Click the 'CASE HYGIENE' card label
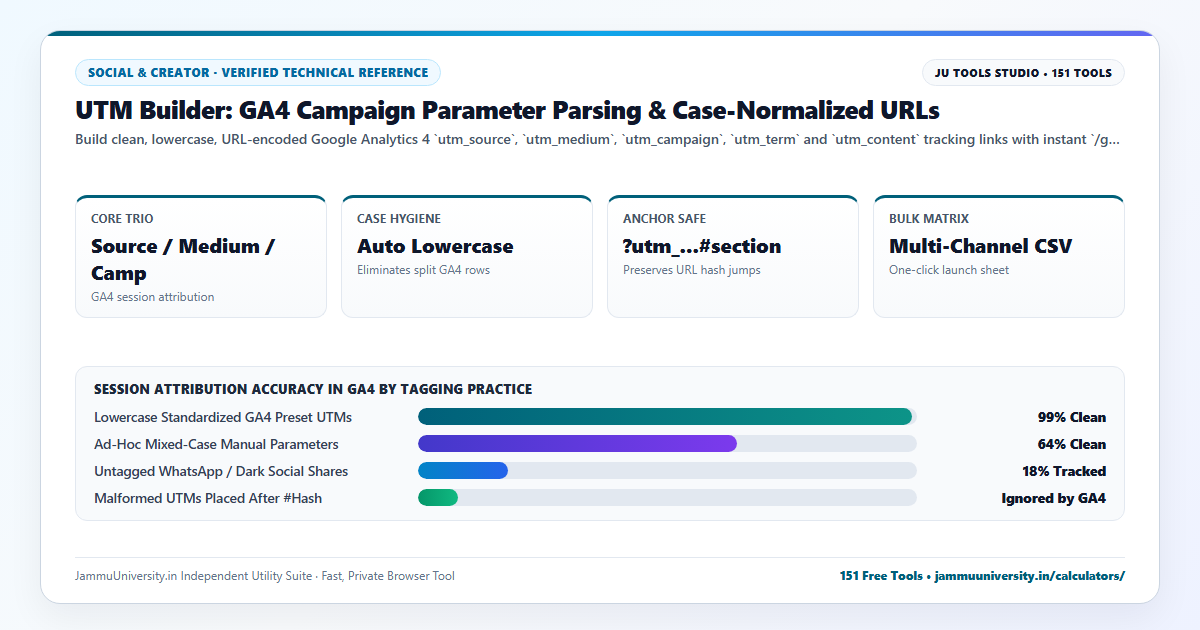Viewport: 1200px width, 630px height. pos(399,218)
